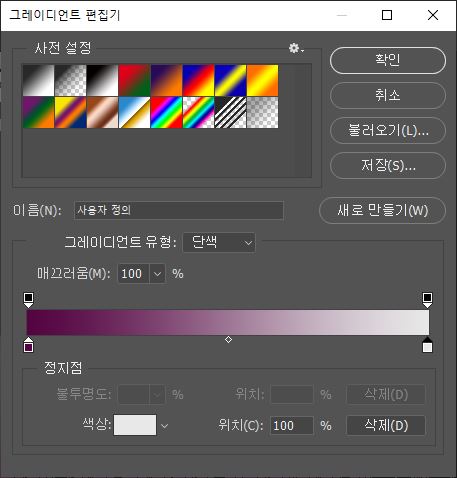Viewport: 457px width, 478px height.
Task: Click the active 삭제(D) color stop button
Action: pyautogui.click(x=386, y=425)
